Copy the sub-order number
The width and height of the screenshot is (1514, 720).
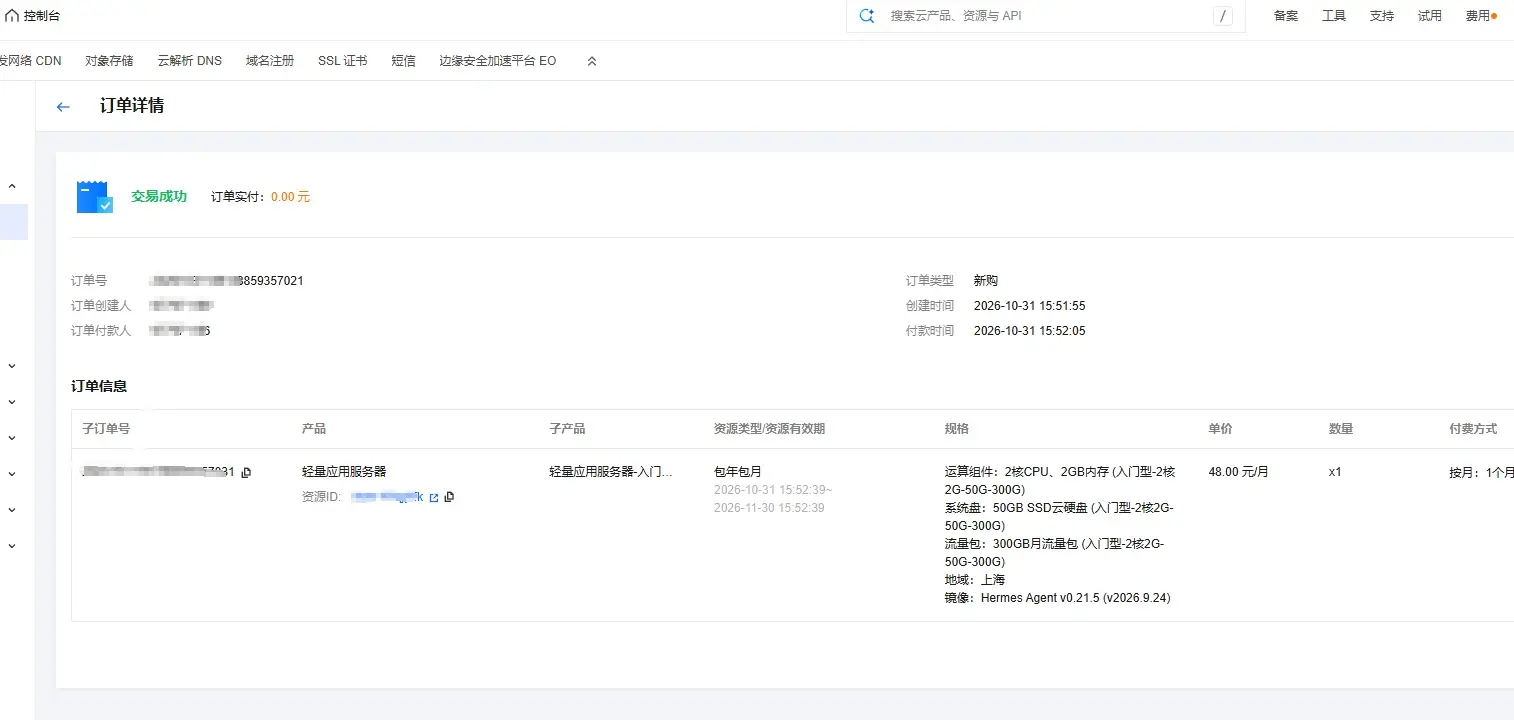coord(246,472)
